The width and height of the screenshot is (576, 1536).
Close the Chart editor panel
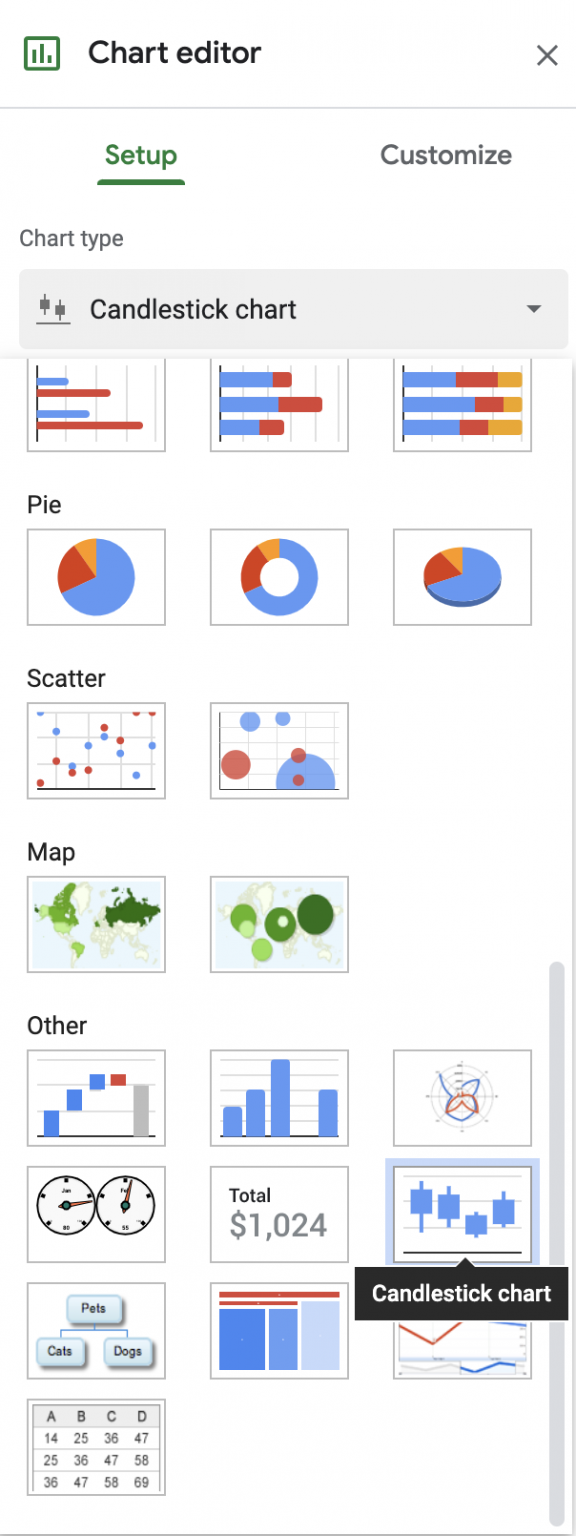[547, 55]
